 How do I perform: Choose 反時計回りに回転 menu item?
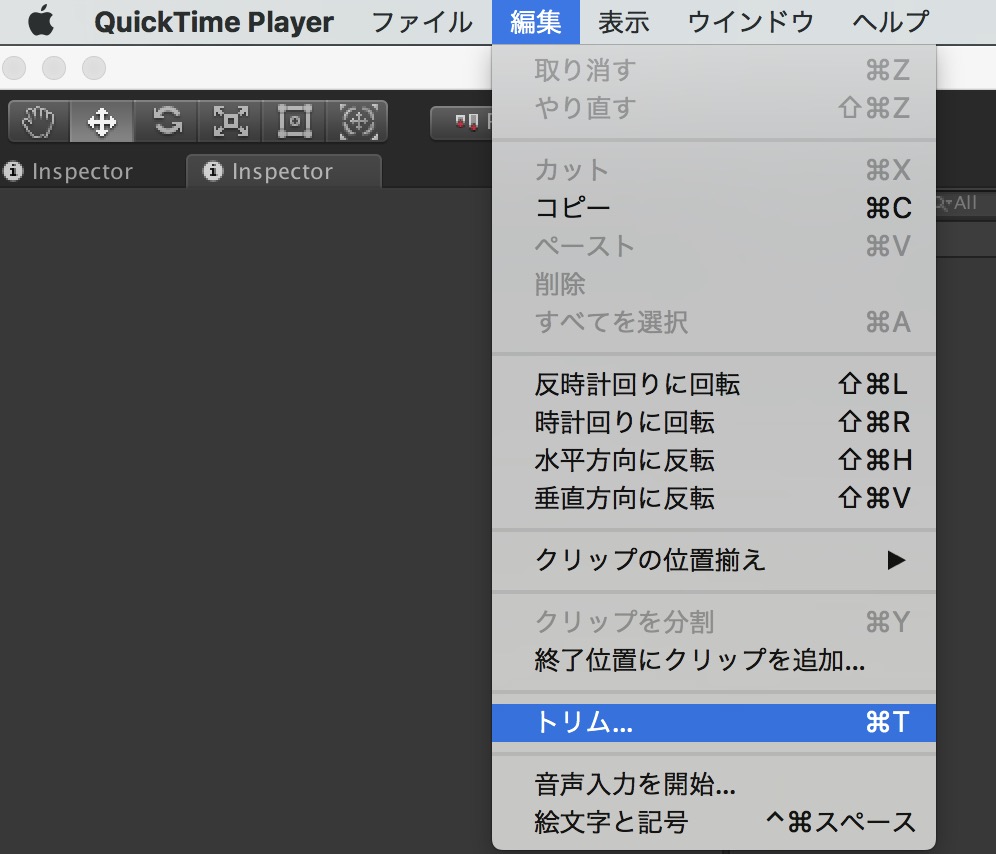pos(714,384)
